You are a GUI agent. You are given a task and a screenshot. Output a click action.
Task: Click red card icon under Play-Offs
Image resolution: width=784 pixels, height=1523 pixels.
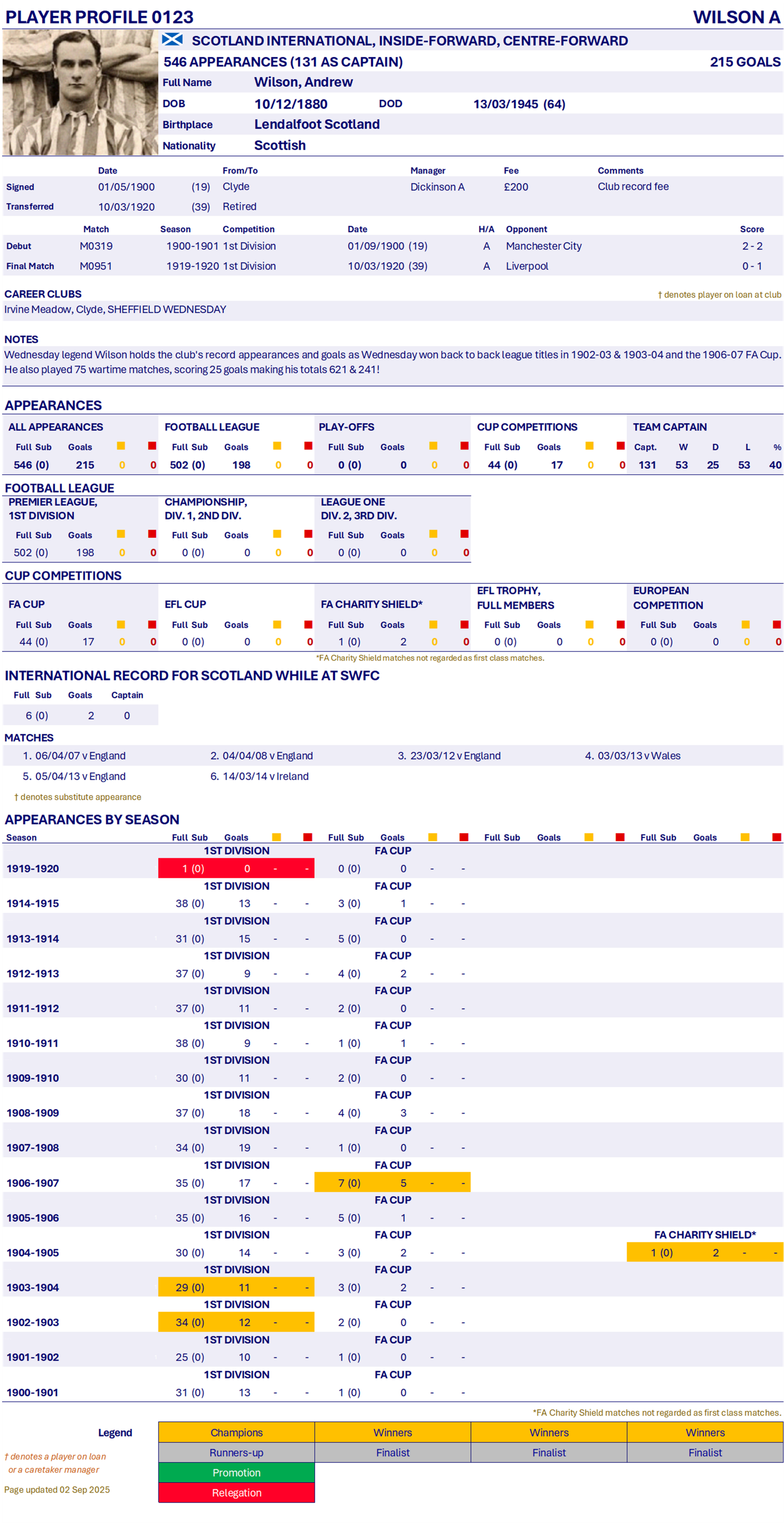point(464,446)
